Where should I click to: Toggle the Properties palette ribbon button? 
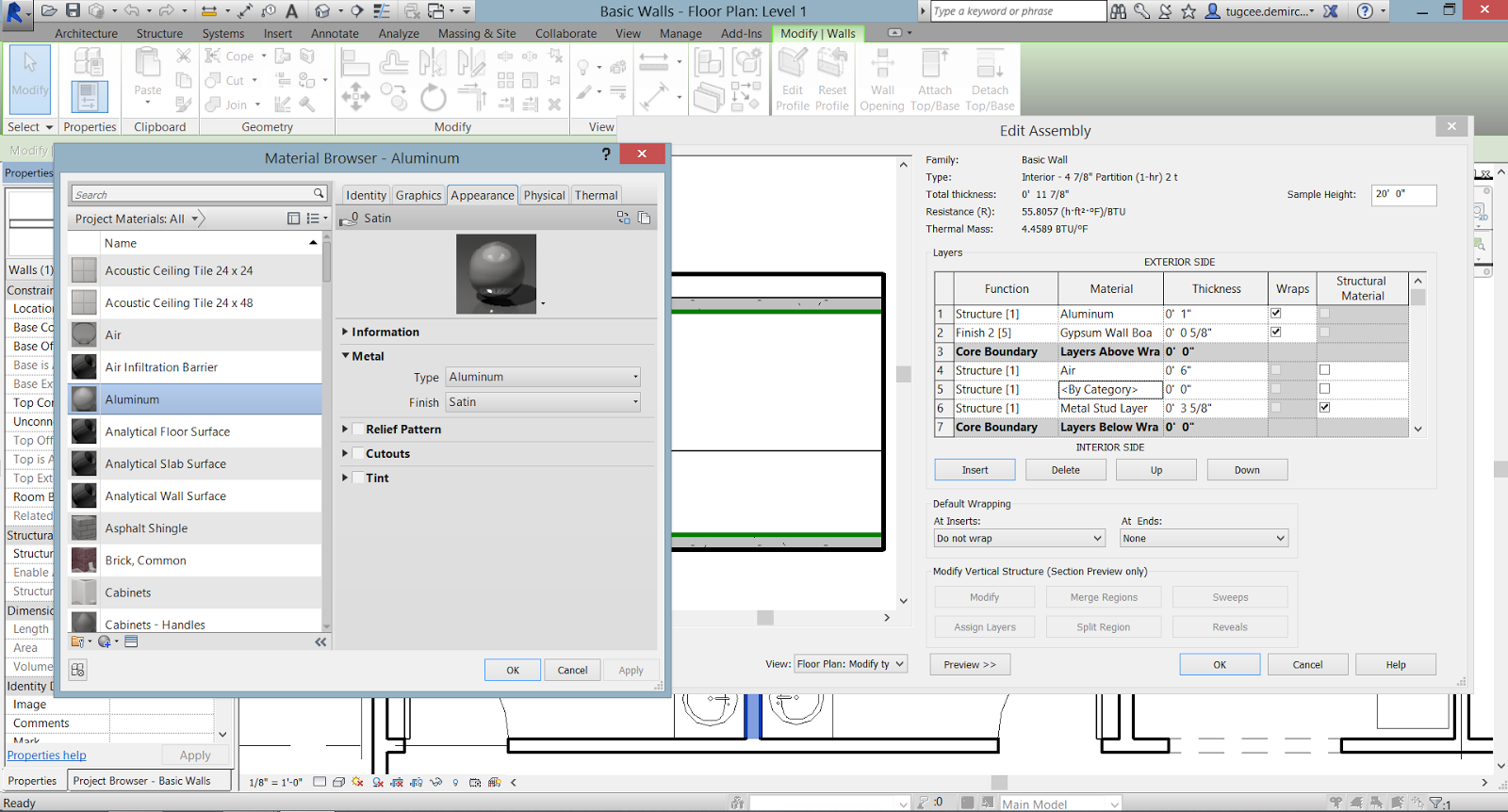click(x=90, y=97)
